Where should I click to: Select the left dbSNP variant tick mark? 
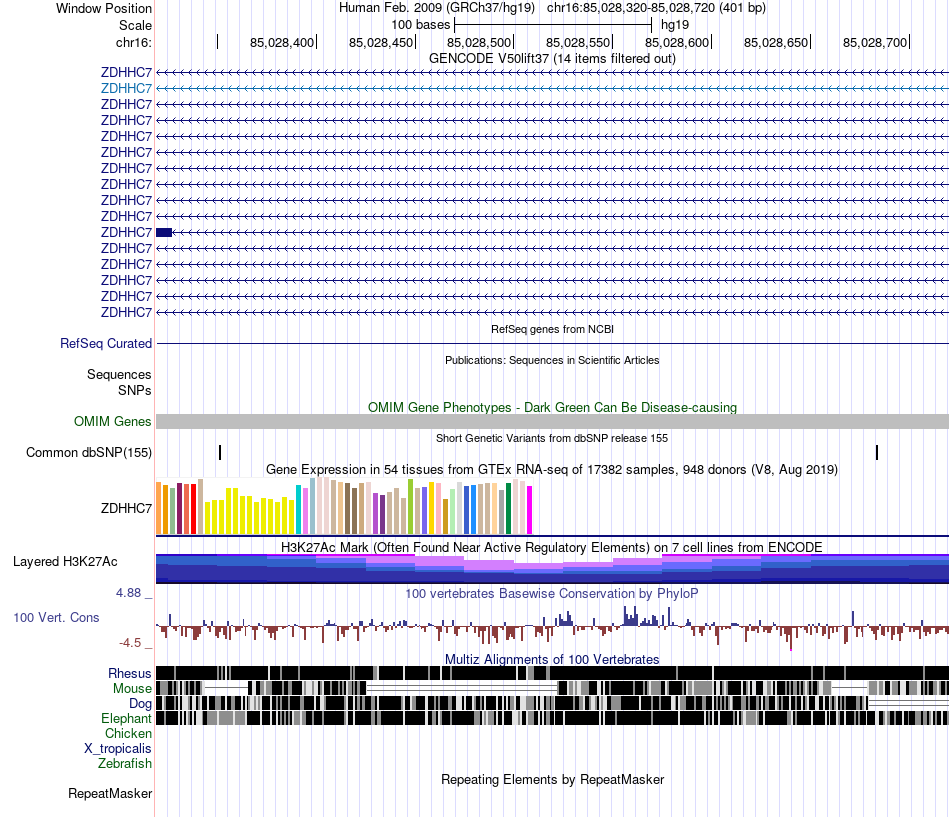(220, 452)
